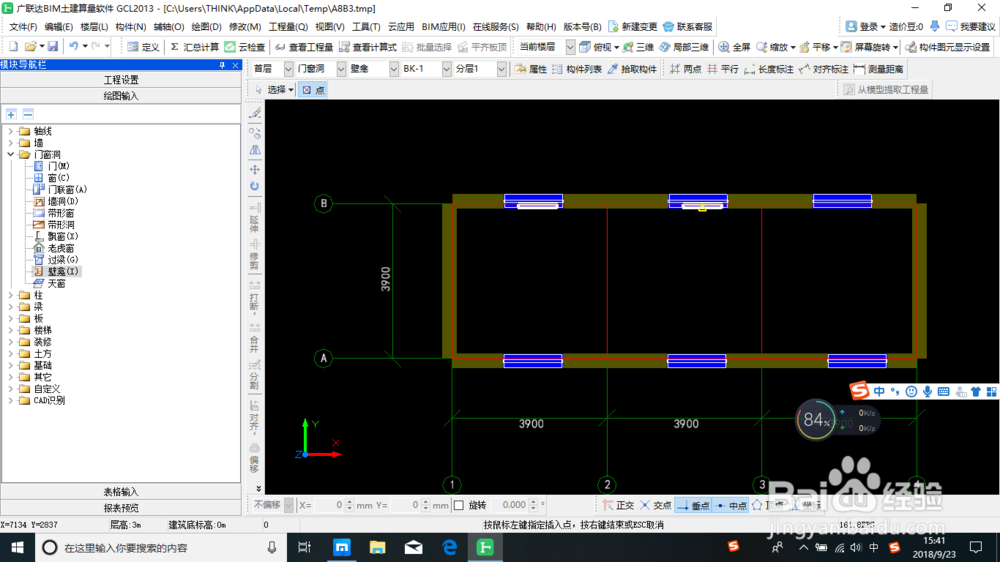
Task: Open the BIM应用(I) menu
Action: (443, 27)
